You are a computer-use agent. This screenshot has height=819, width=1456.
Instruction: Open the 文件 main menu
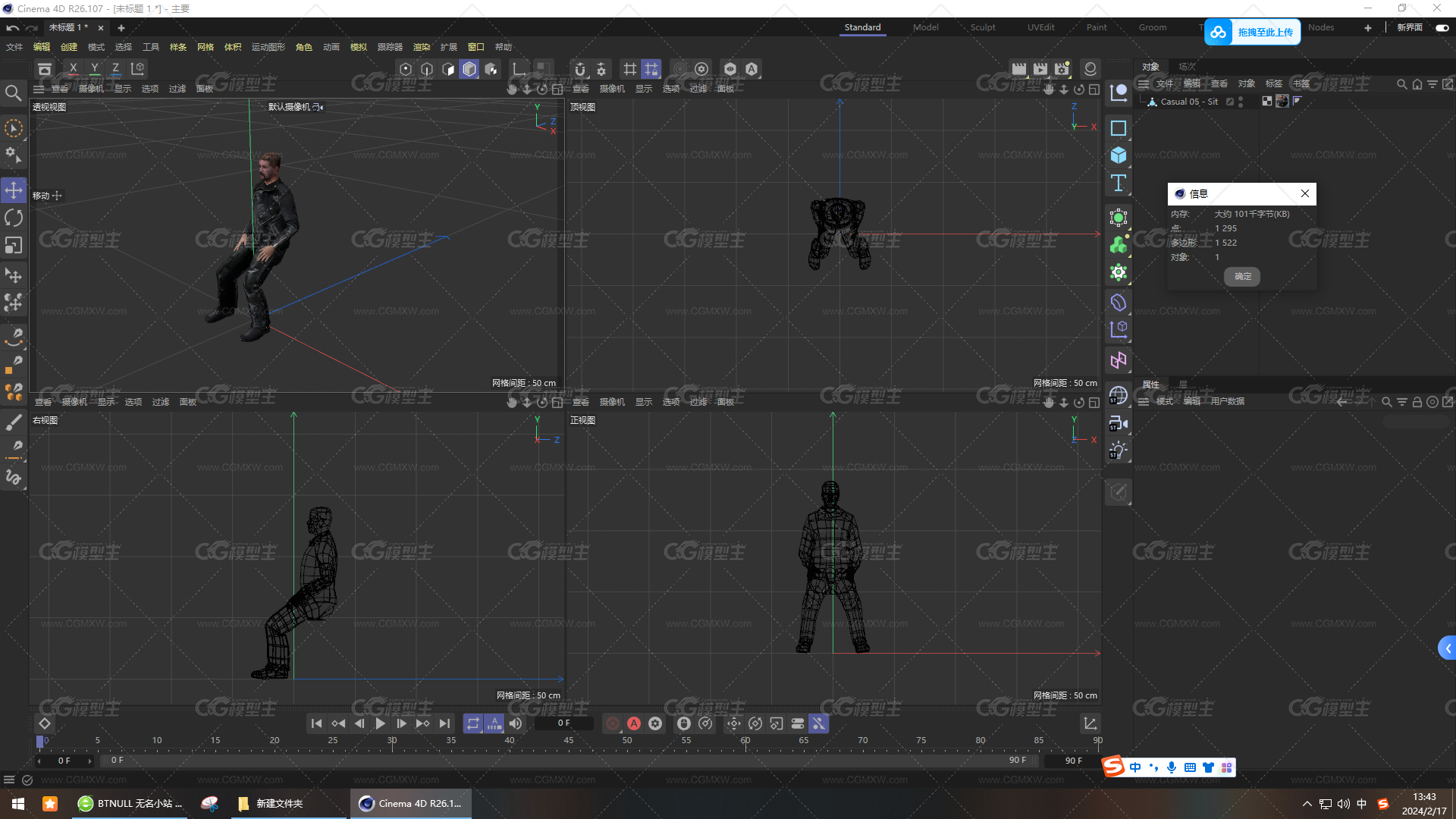(x=14, y=47)
